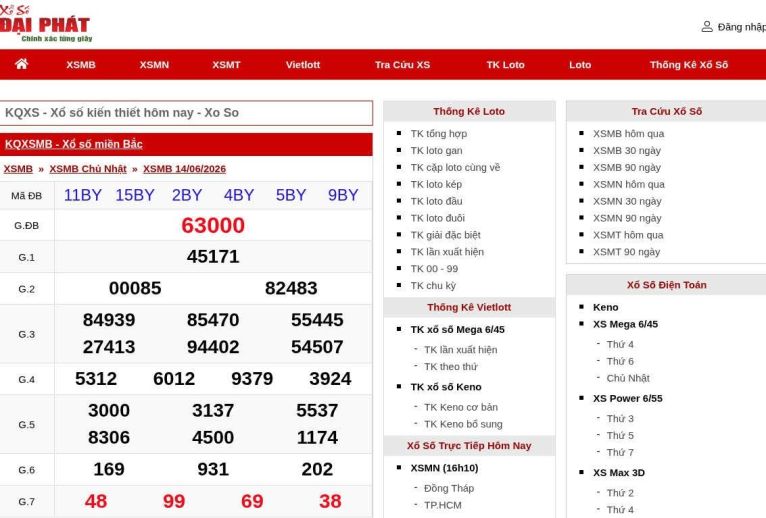
Task: Click the KQXS heading box
Action: click(186, 113)
